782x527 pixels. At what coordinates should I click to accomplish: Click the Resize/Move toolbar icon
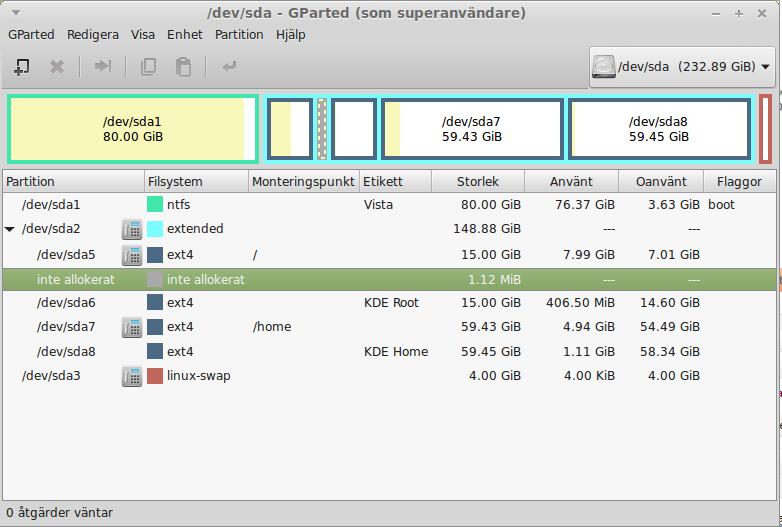point(103,66)
